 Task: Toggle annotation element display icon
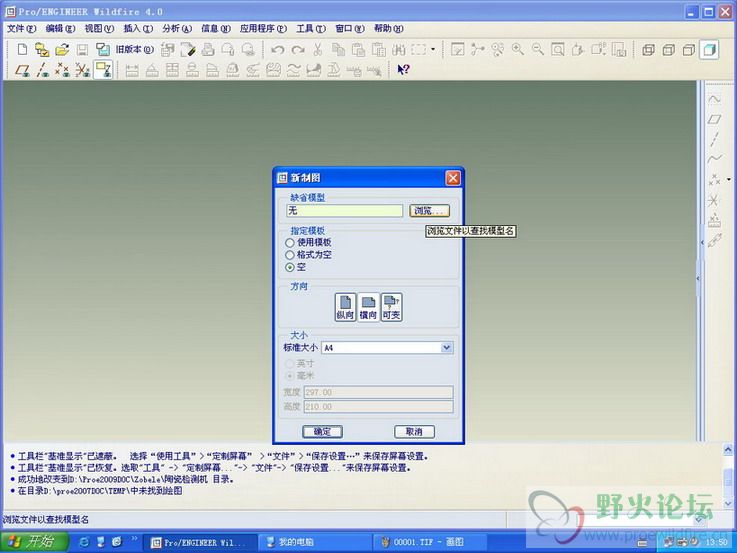coord(103,70)
